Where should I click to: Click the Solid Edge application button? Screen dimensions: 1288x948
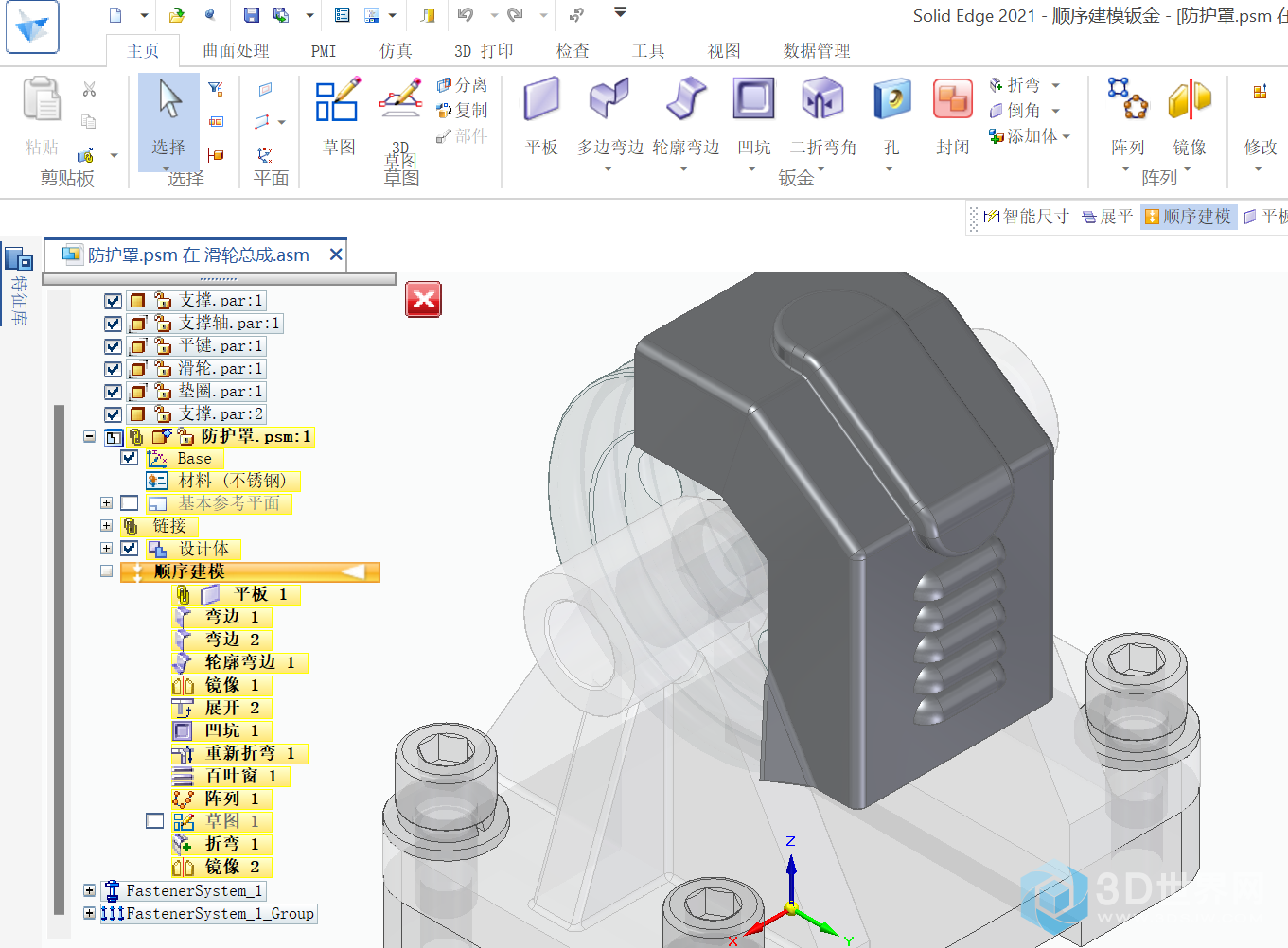[x=32, y=26]
